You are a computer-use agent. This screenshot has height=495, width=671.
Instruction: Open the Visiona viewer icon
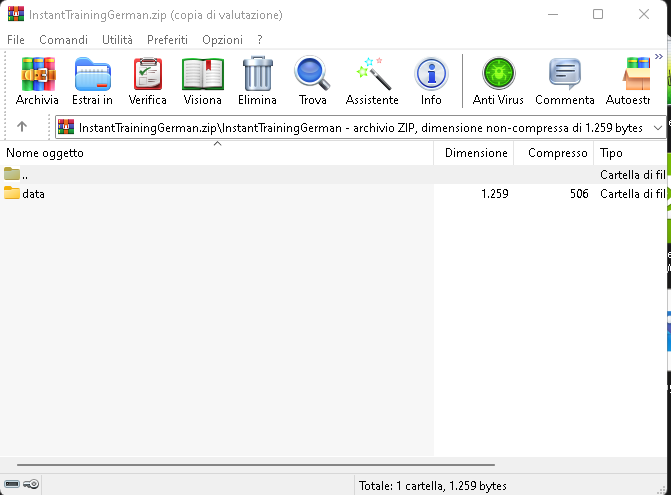[x=202, y=81]
